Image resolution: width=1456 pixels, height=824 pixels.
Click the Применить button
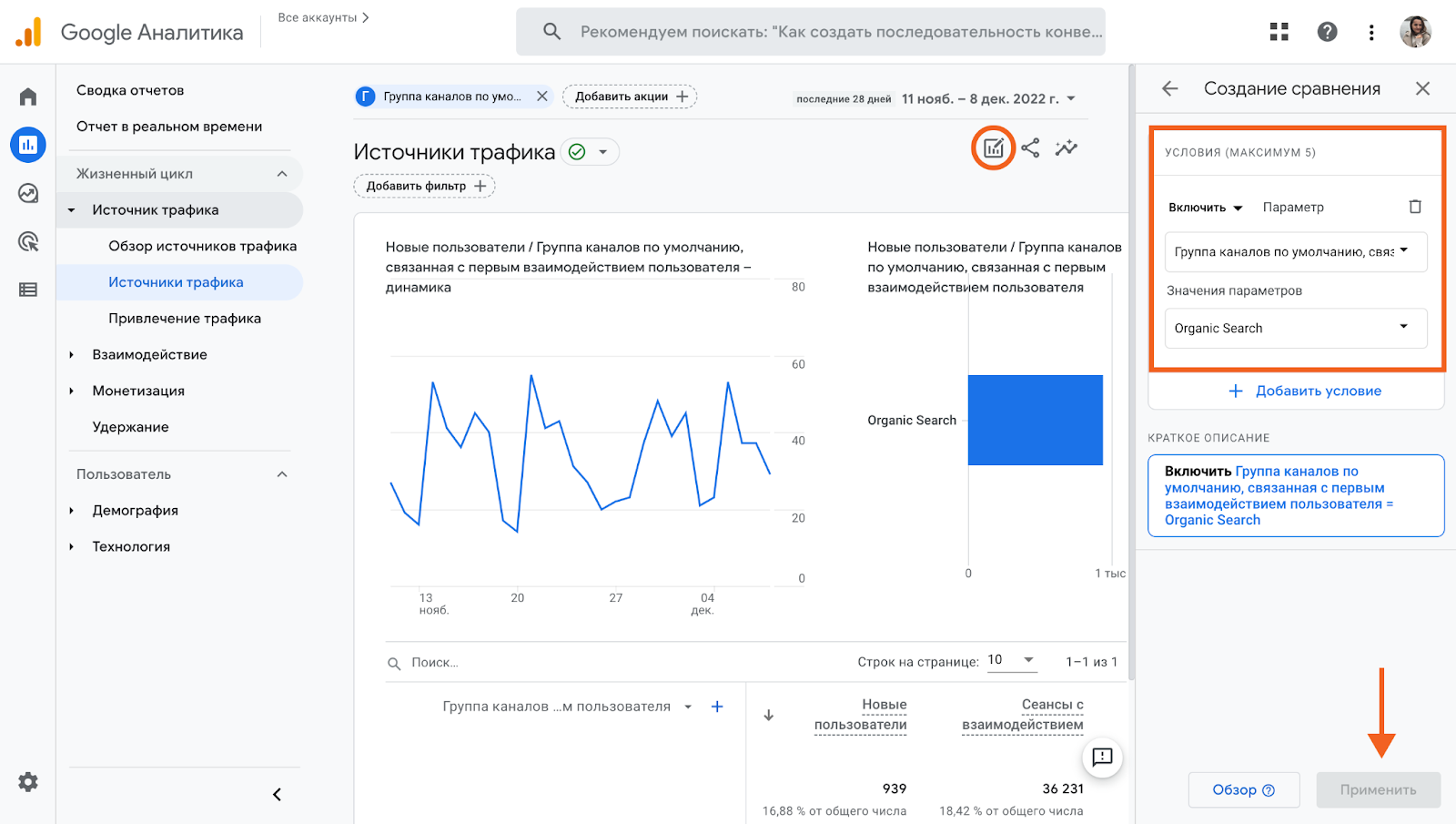click(1378, 789)
